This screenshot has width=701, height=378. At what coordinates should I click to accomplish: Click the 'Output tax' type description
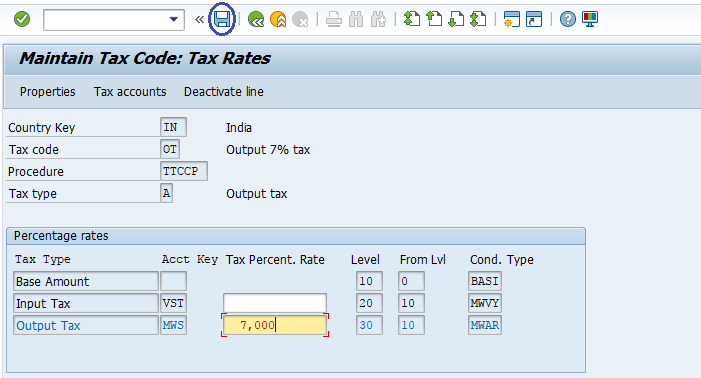(x=257, y=194)
